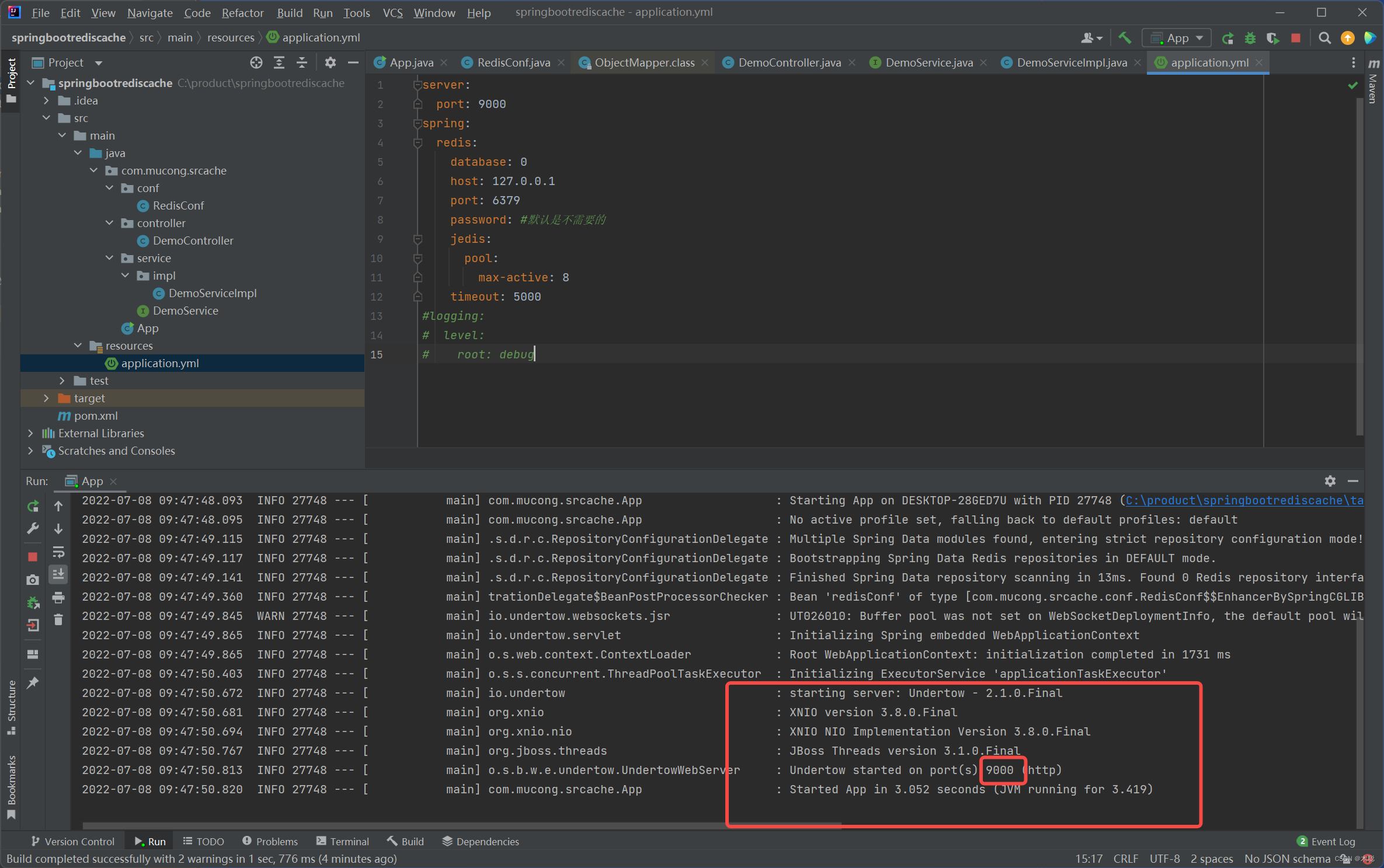Click the console horizontal scrollbar
Image resolution: width=1384 pixels, height=868 pixels.
pos(461,825)
